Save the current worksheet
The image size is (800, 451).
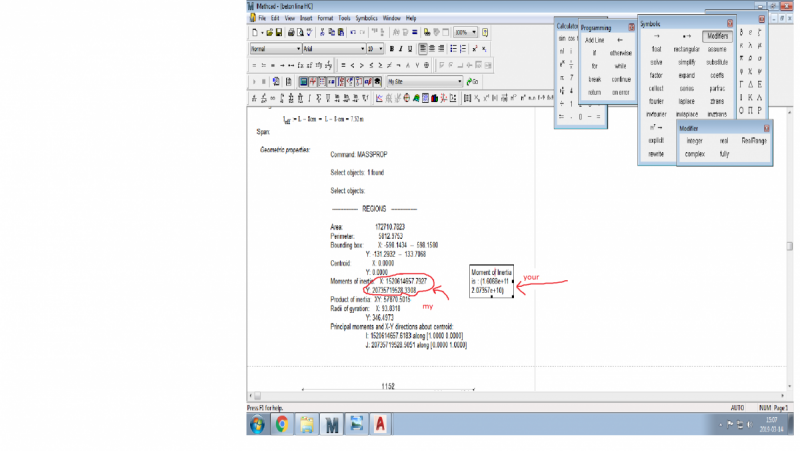coord(279,32)
